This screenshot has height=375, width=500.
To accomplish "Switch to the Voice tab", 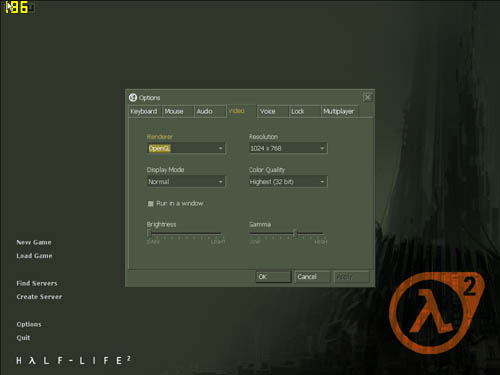I will click(273, 111).
